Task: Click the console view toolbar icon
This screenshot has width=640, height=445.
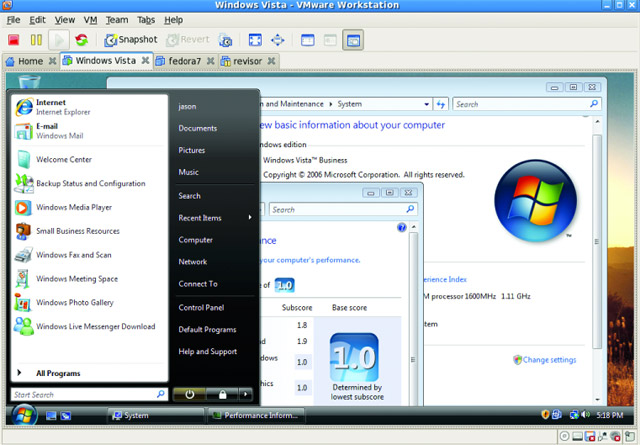Action: point(353,40)
